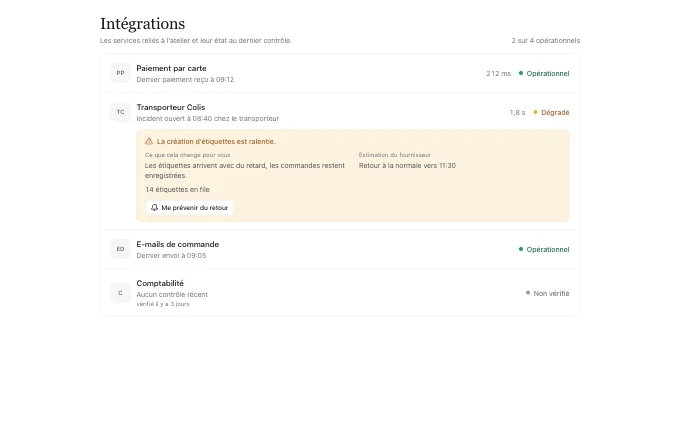The width and height of the screenshot is (680, 425).
Task: Click "vérifié il y a 3 jours" note
Action: (163, 304)
